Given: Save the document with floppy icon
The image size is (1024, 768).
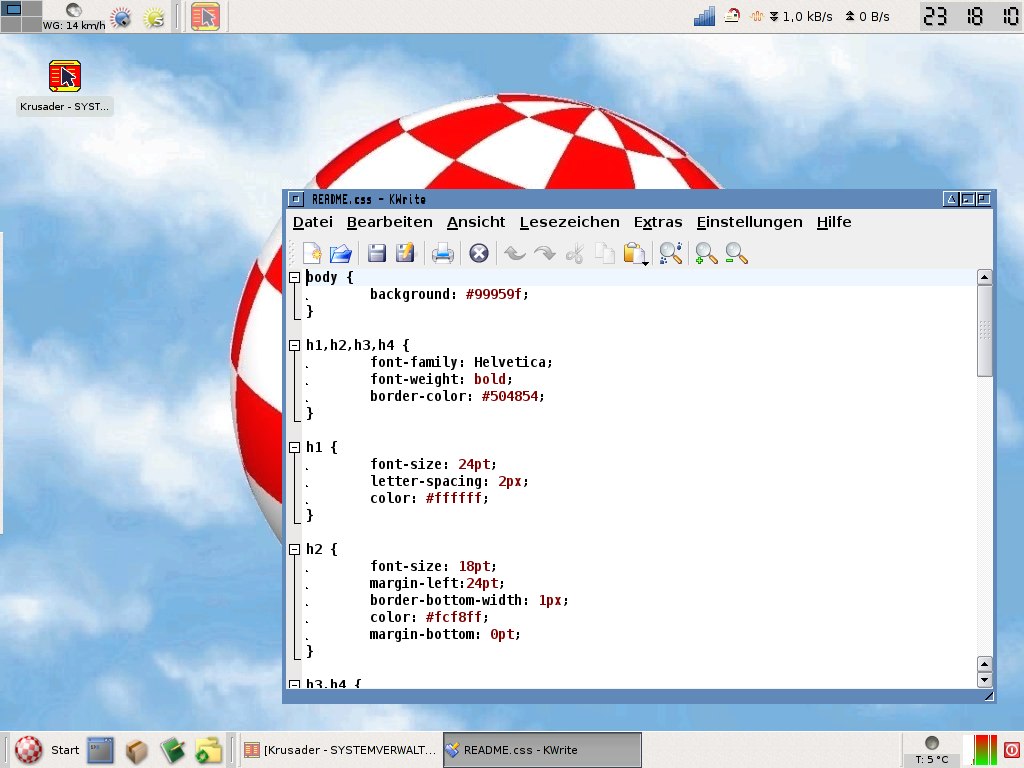Looking at the screenshot, I should point(377,253).
